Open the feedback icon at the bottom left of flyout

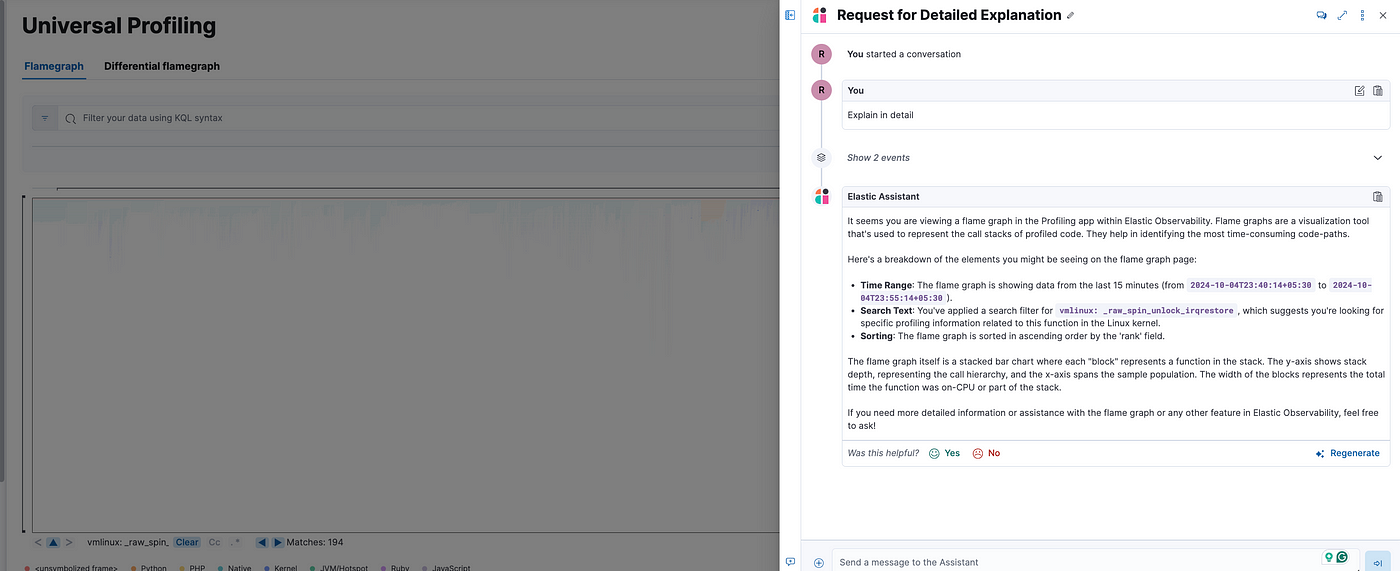point(790,562)
